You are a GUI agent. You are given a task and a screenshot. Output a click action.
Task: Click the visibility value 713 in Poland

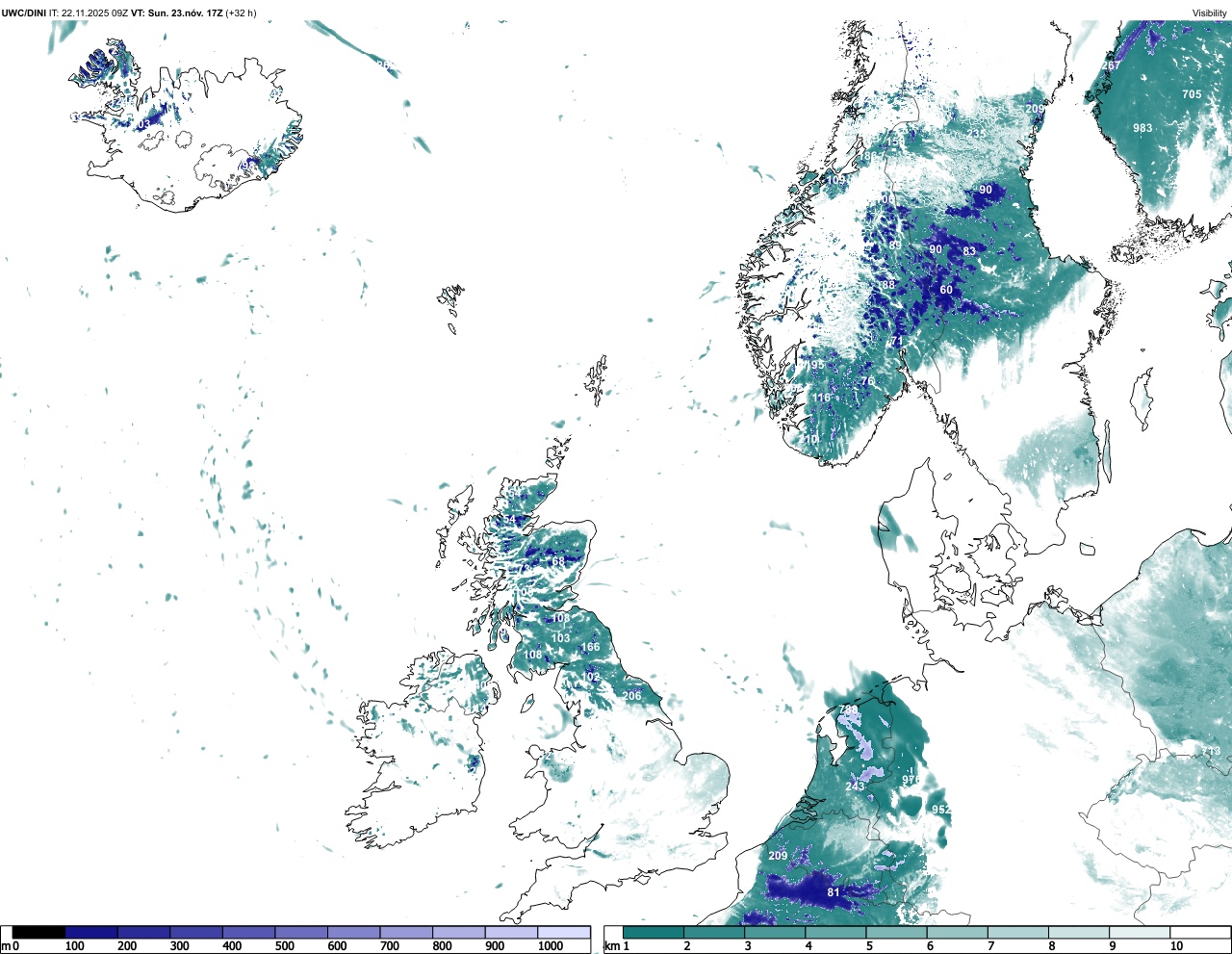[1211, 752]
